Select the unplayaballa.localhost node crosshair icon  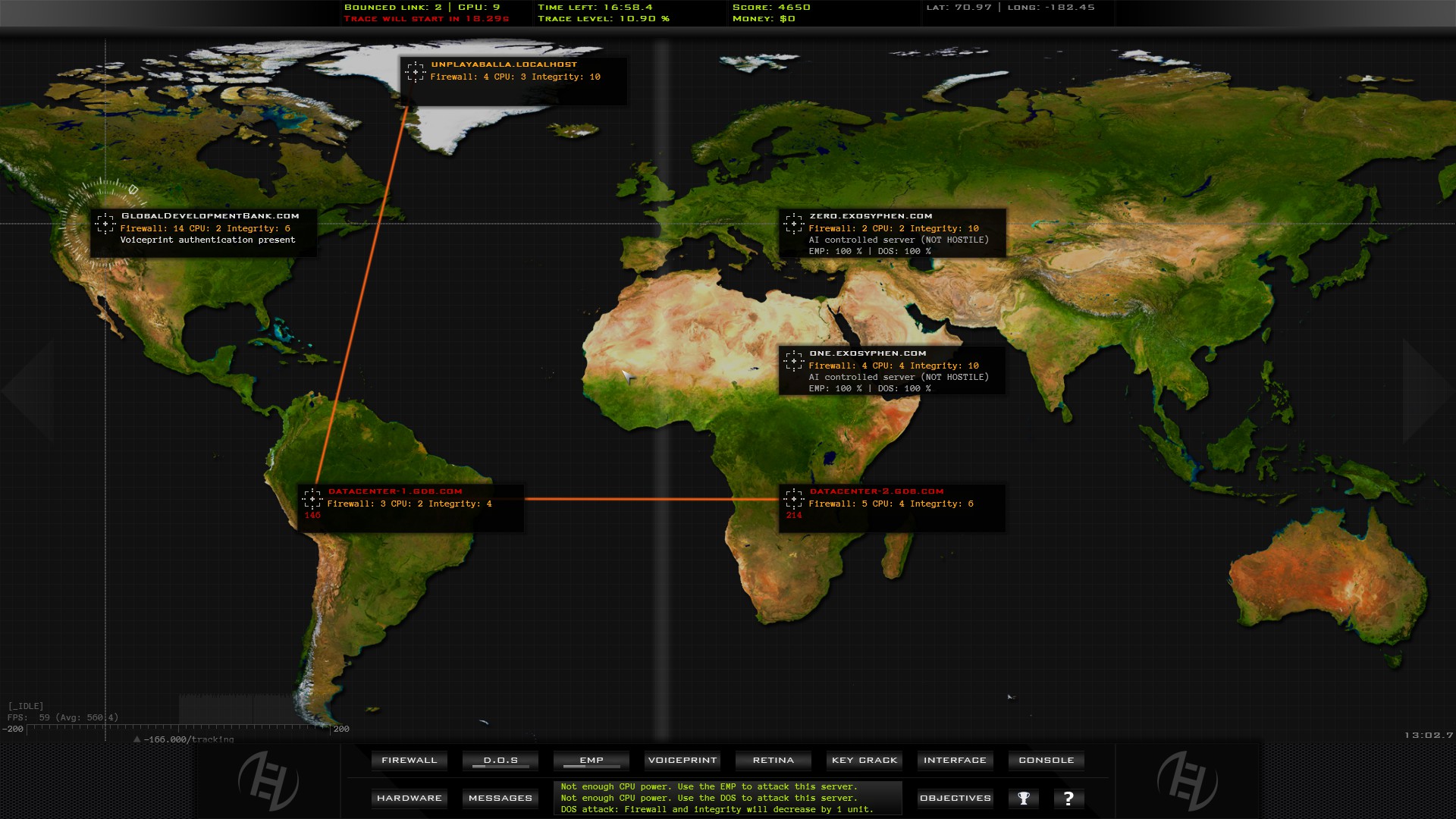(x=415, y=72)
